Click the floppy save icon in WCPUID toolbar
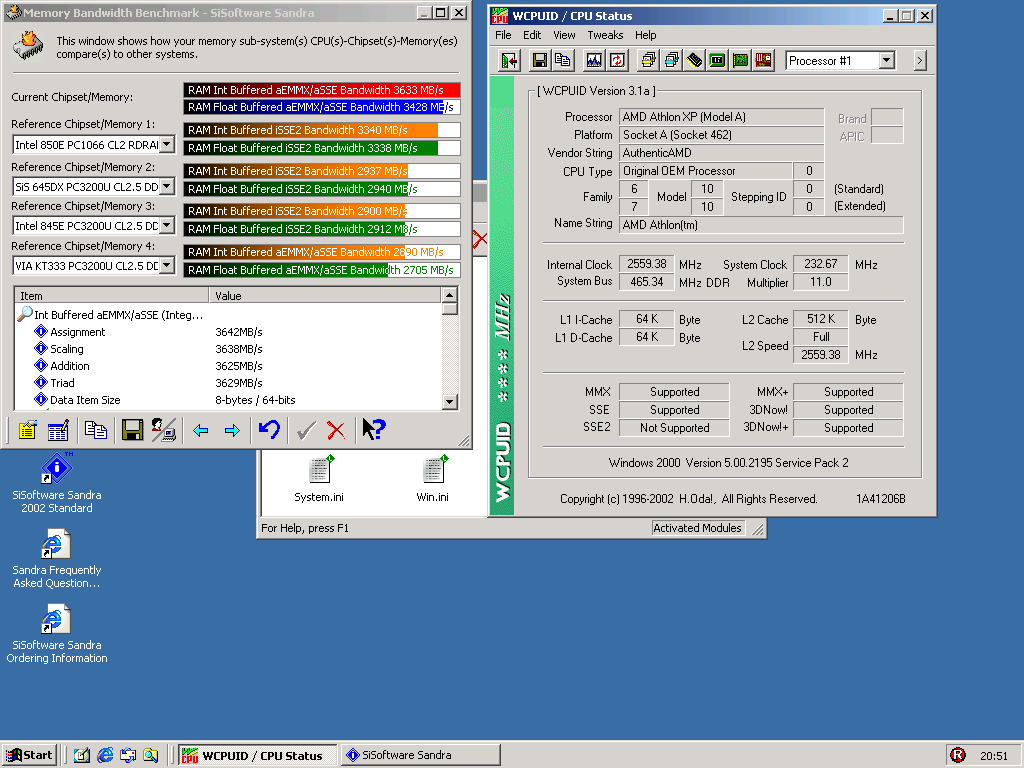The image size is (1024, 768). click(540, 60)
